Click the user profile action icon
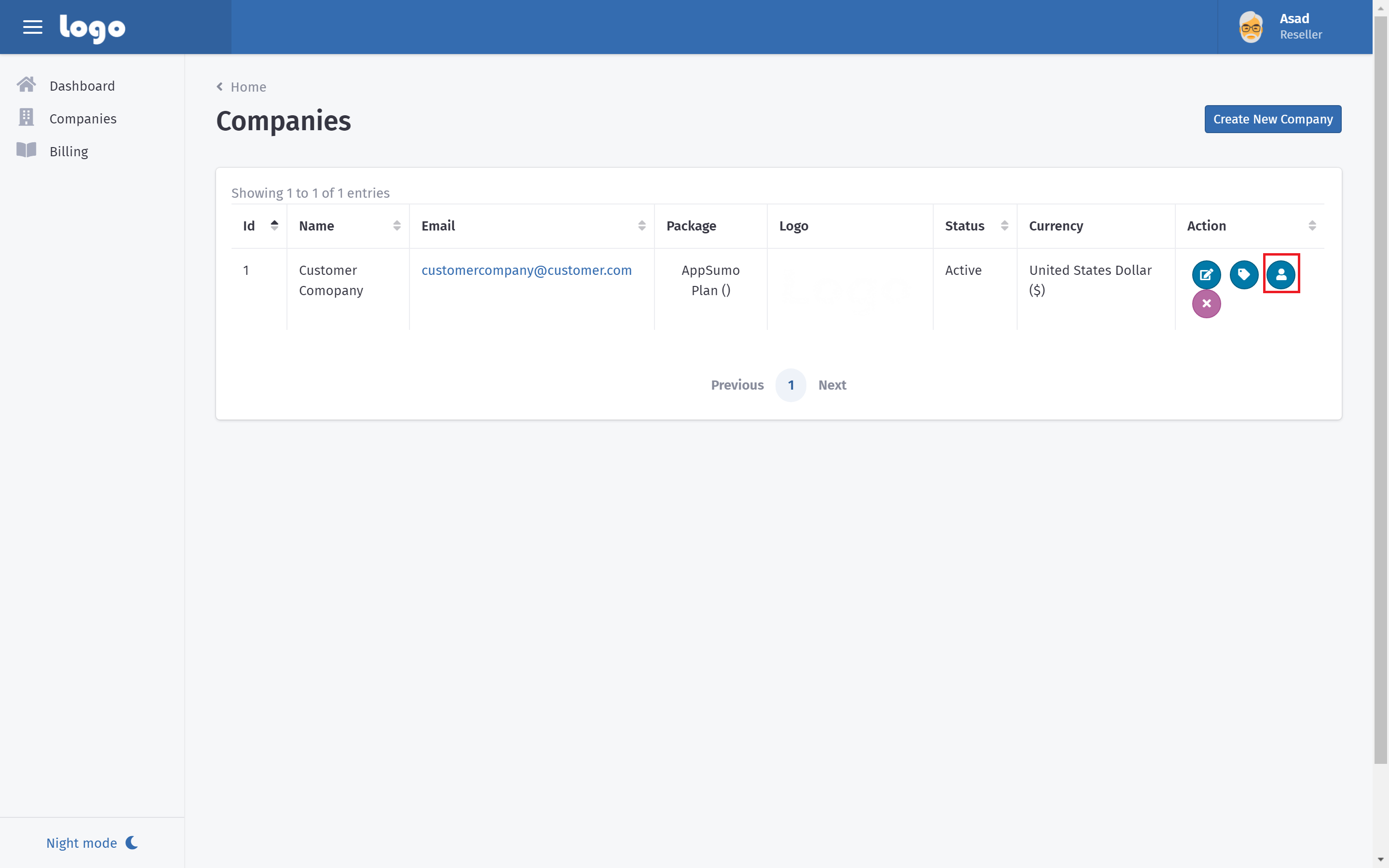The height and width of the screenshot is (868, 1389). [x=1280, y=274]
